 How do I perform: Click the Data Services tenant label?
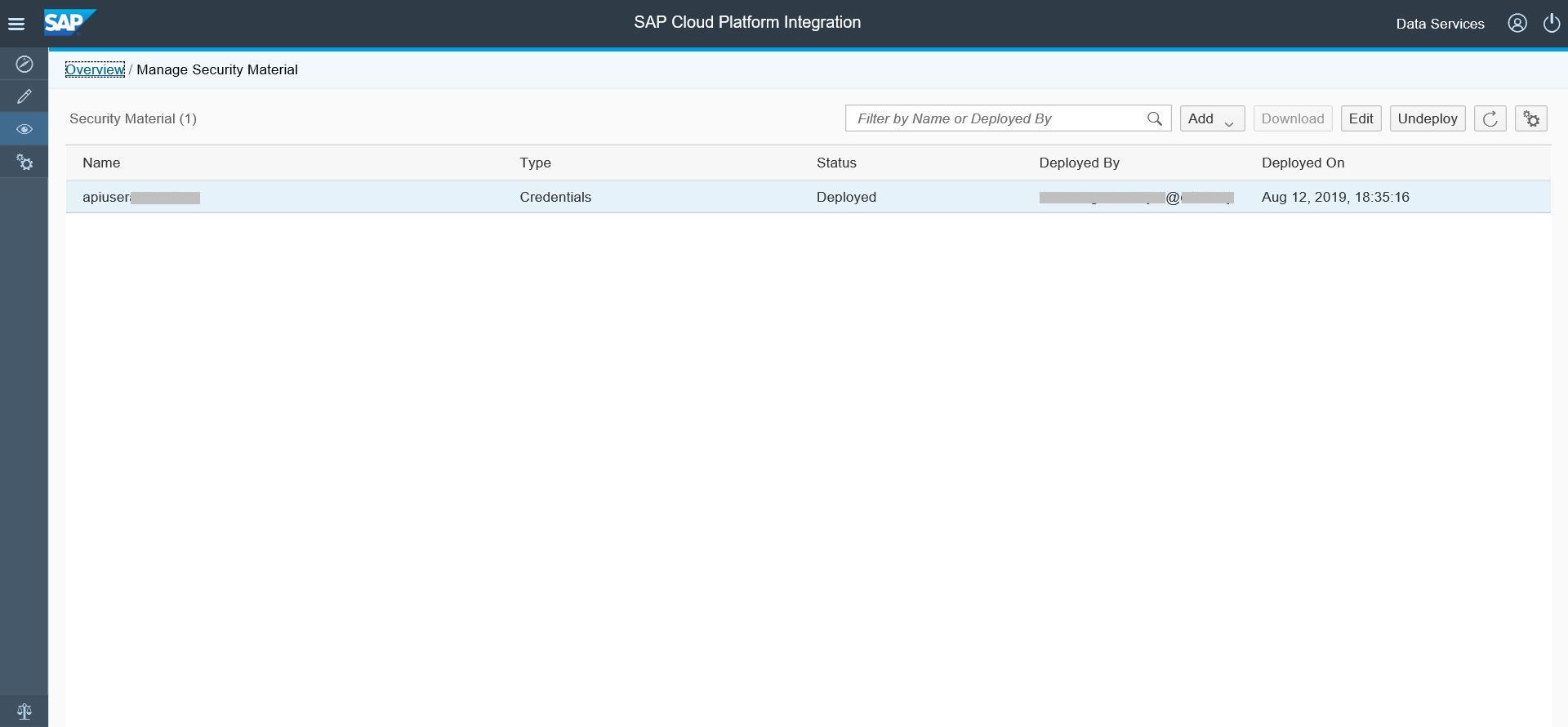click(1440, 24)
